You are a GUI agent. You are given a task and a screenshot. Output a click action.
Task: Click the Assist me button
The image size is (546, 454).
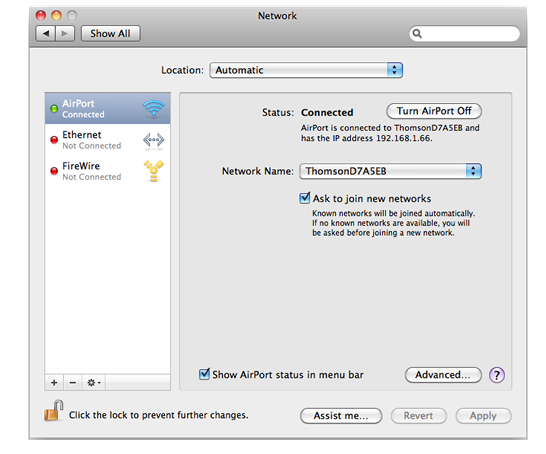point(341,416)
